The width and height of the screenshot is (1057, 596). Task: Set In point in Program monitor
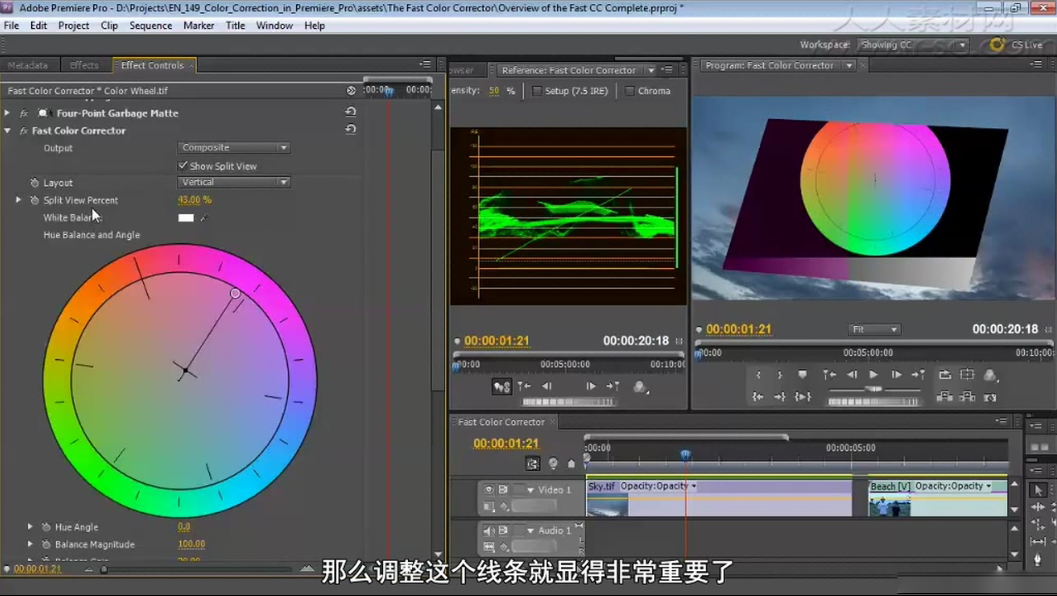758,375
